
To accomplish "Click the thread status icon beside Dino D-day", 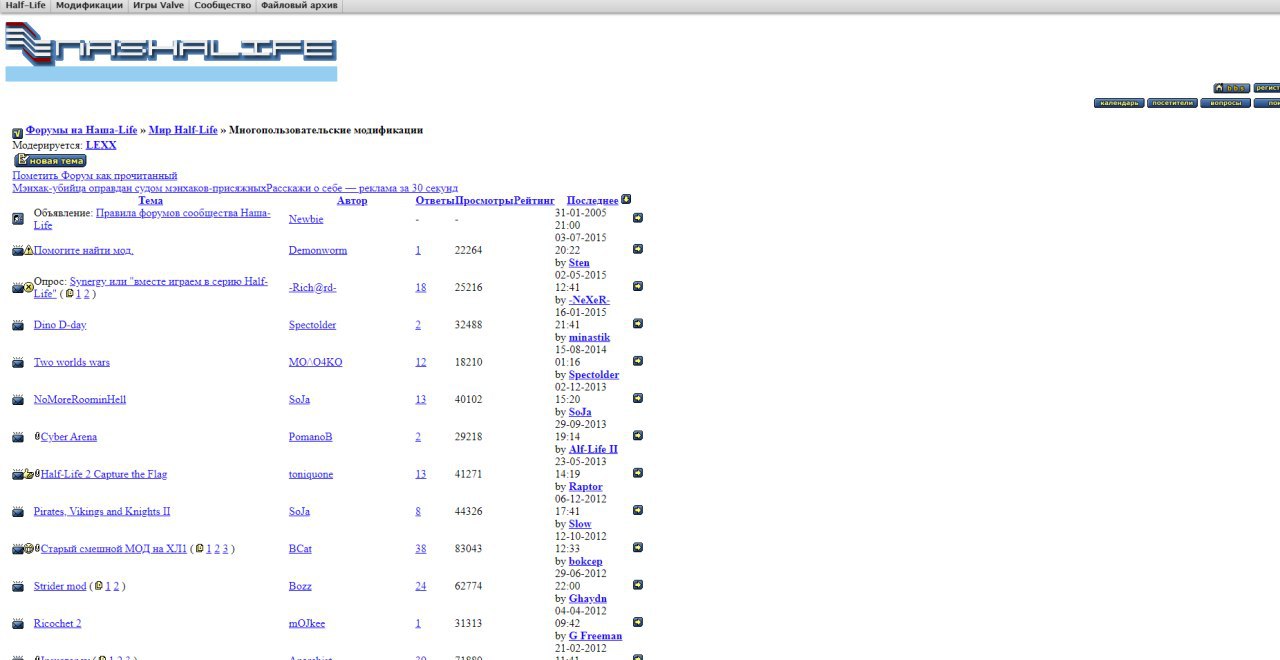I will click(x=17, y=325).
